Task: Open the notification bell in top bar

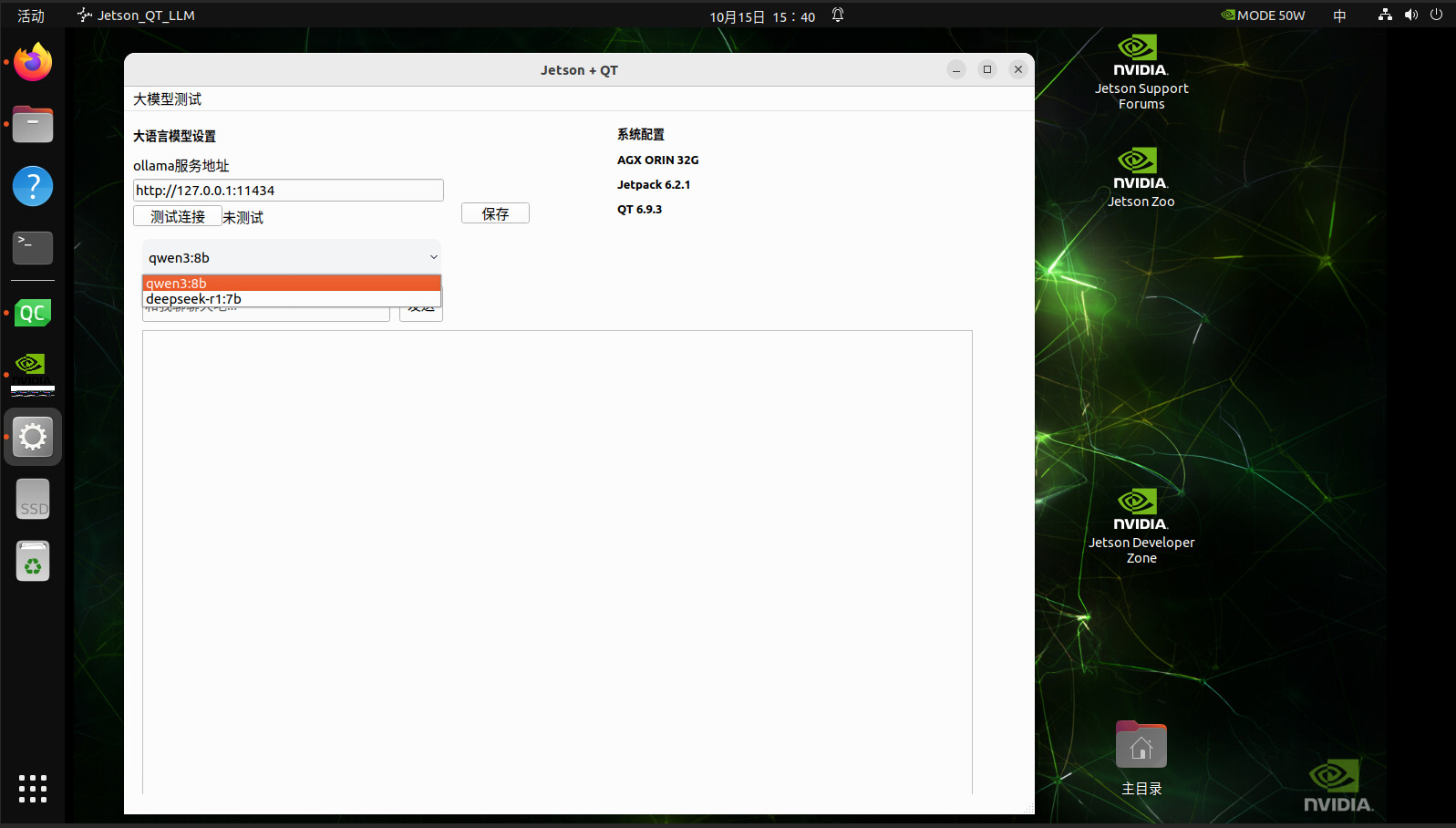Action: point(838,16)
